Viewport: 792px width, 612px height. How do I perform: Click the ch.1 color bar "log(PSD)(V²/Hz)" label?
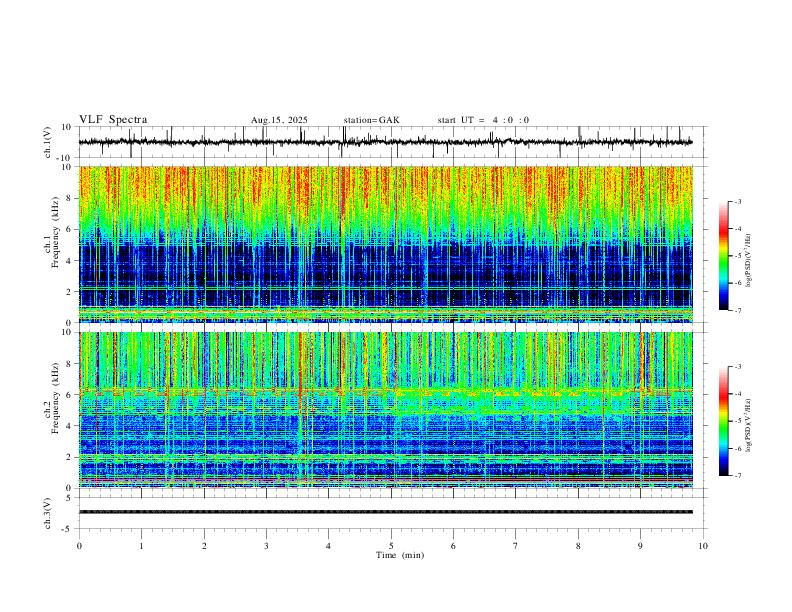[748, 260]
